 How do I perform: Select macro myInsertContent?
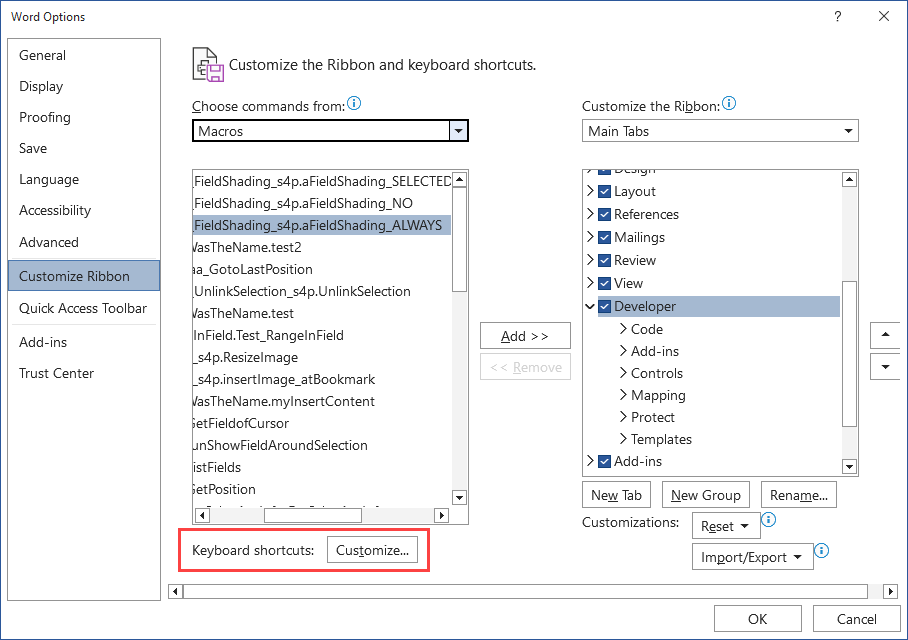pyautogui.click(x=321, y=401)
